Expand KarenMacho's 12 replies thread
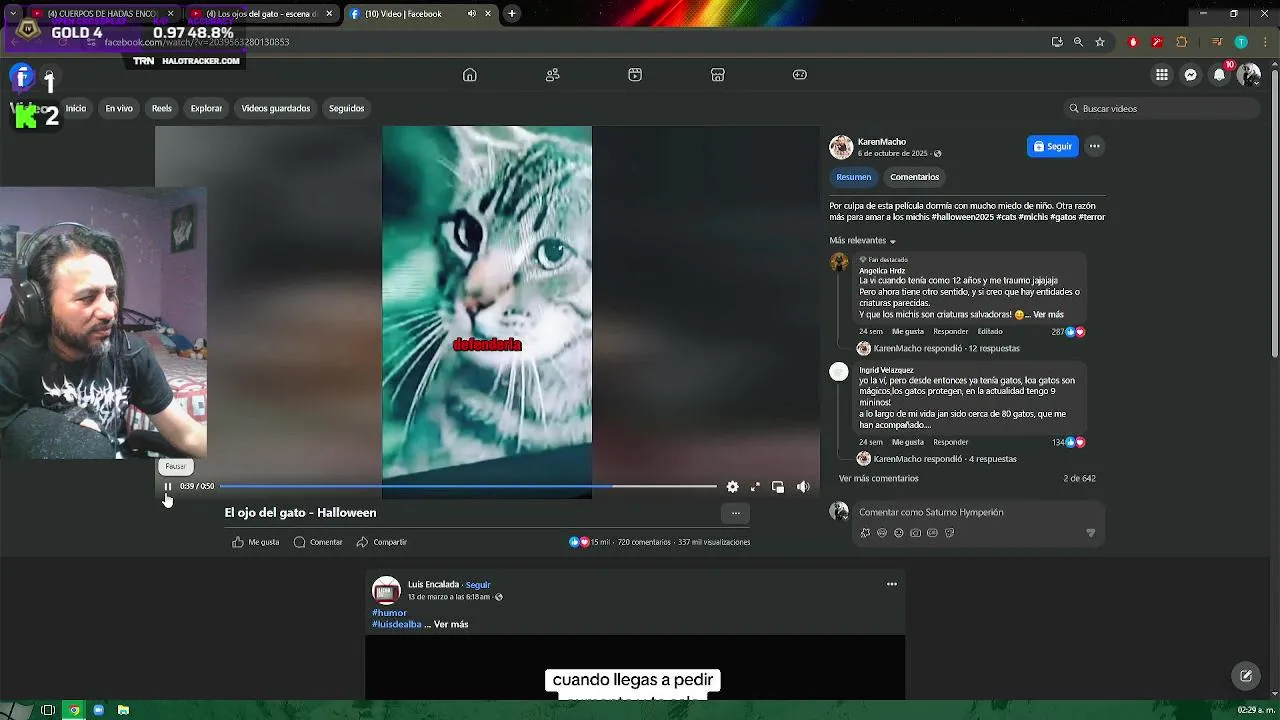Image resolution: width=1280 pixels, height=720 pixels. (x=947, y=349)
